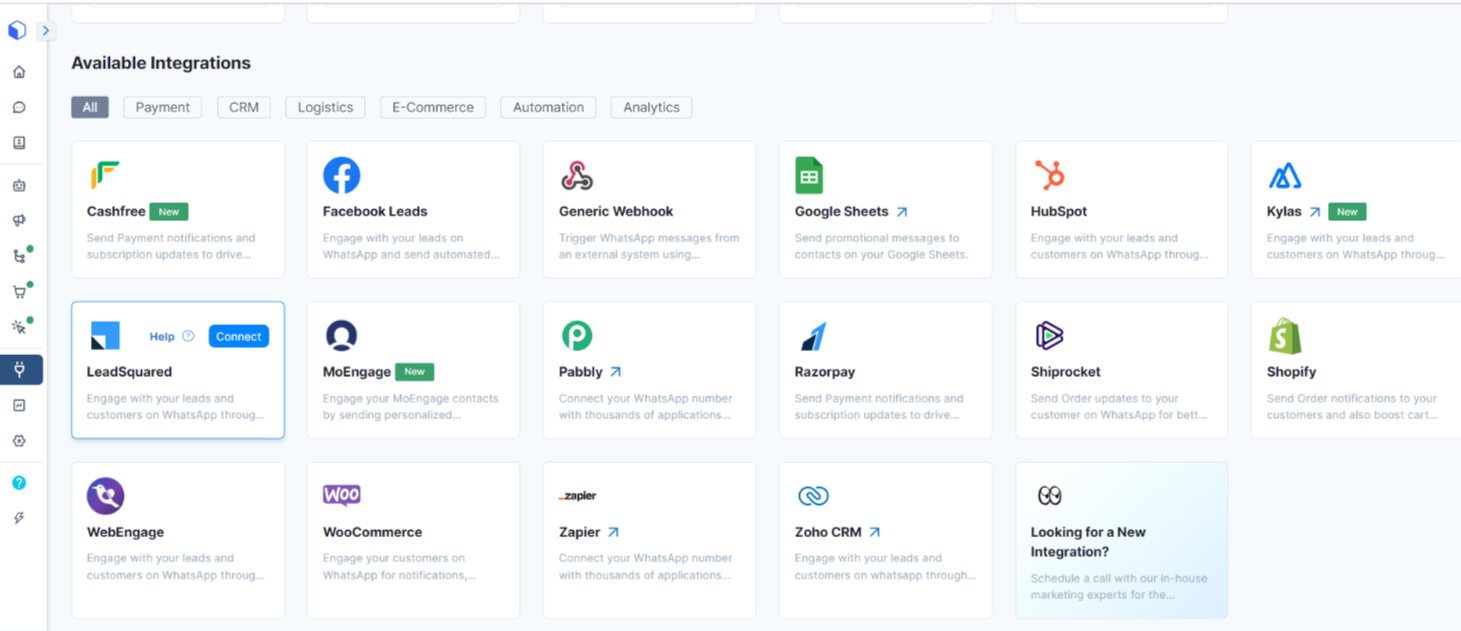Viewport: 1461px width, 631px height.
Task: Click the Zoho CRM logo icon
Action: click(x=813, y=496)
